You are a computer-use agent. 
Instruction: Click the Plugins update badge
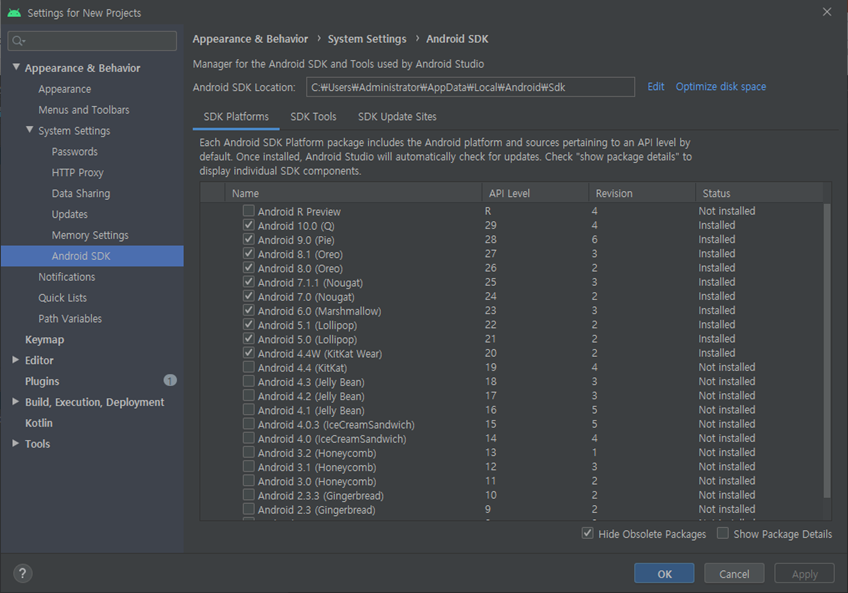[x=170, y=380]
